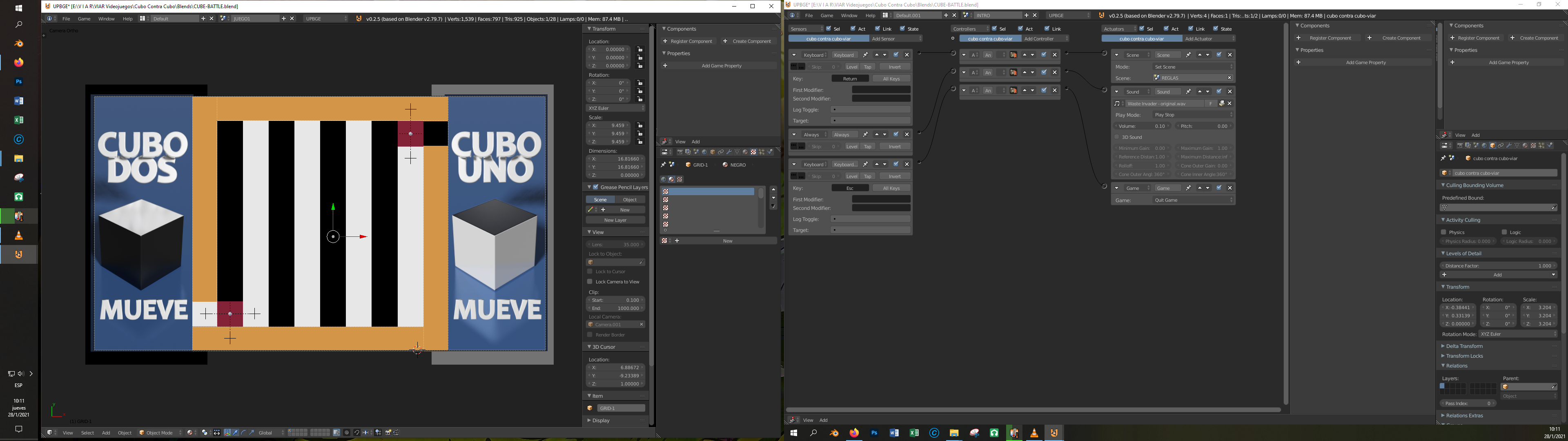Viewport: 1568px width, 441px height.
Task: Click the New Layer grease pencil button
Action: [615, 220]
